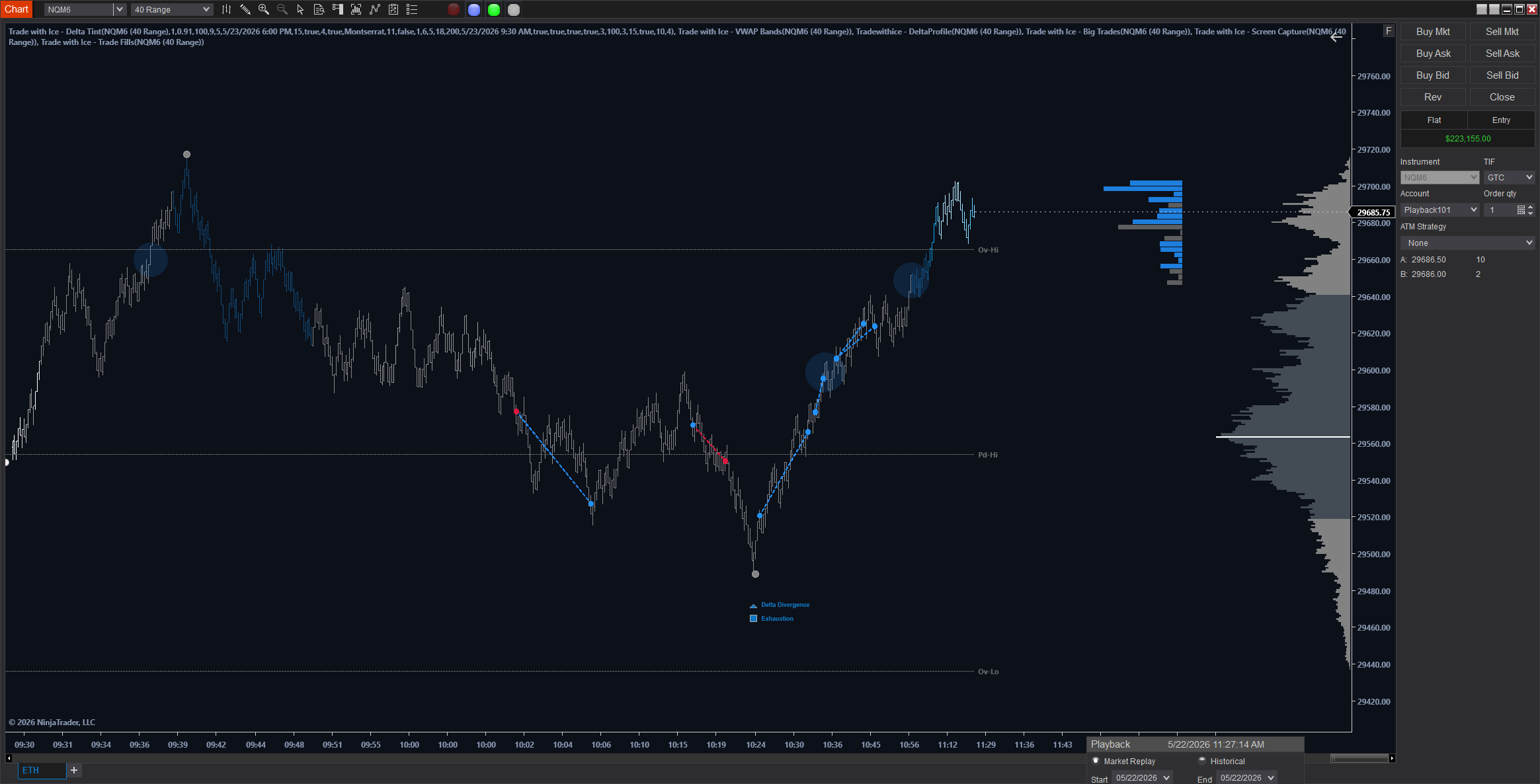This screenshot has width=1540, height=784.
Task: Click the zoom out magnifier icon
Action: [x=282, y=9]
